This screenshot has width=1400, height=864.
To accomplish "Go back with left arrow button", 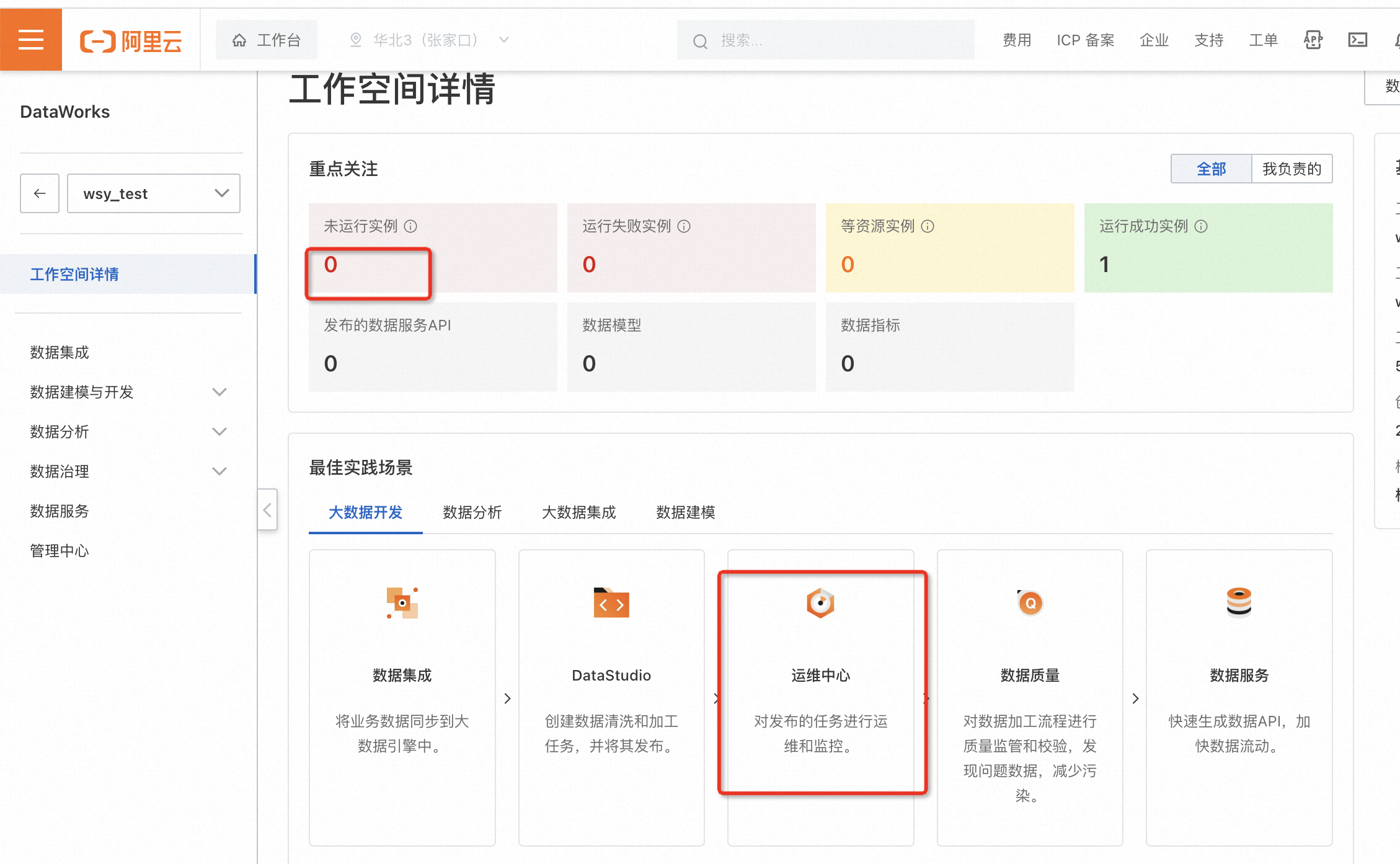I will click(40, 193).
